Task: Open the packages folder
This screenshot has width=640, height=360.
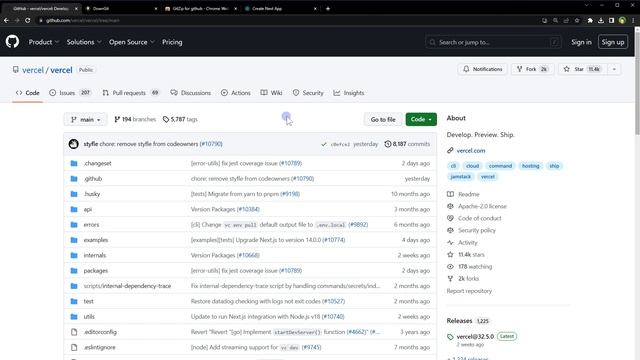Action: click(96, 271)
